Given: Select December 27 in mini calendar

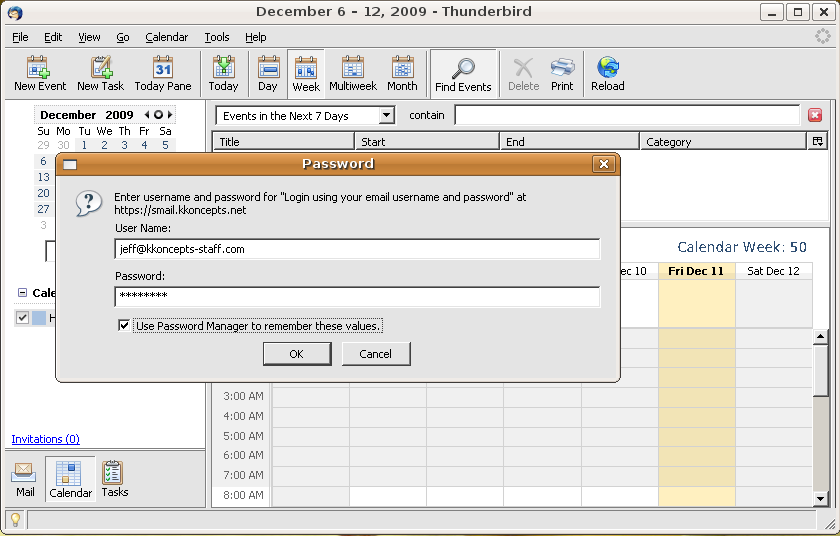Looking at the screenshot, I should (x=43, y=209).
